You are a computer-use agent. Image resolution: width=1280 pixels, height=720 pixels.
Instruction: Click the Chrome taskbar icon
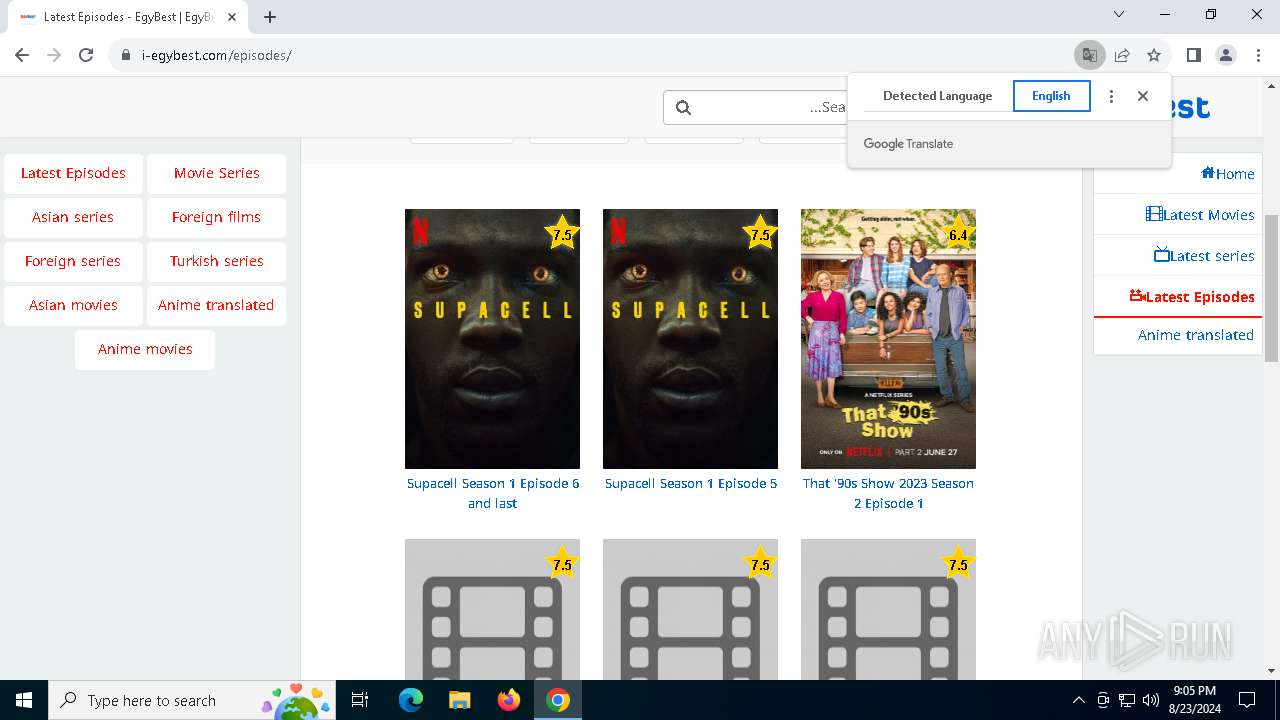tap(558, 700)
